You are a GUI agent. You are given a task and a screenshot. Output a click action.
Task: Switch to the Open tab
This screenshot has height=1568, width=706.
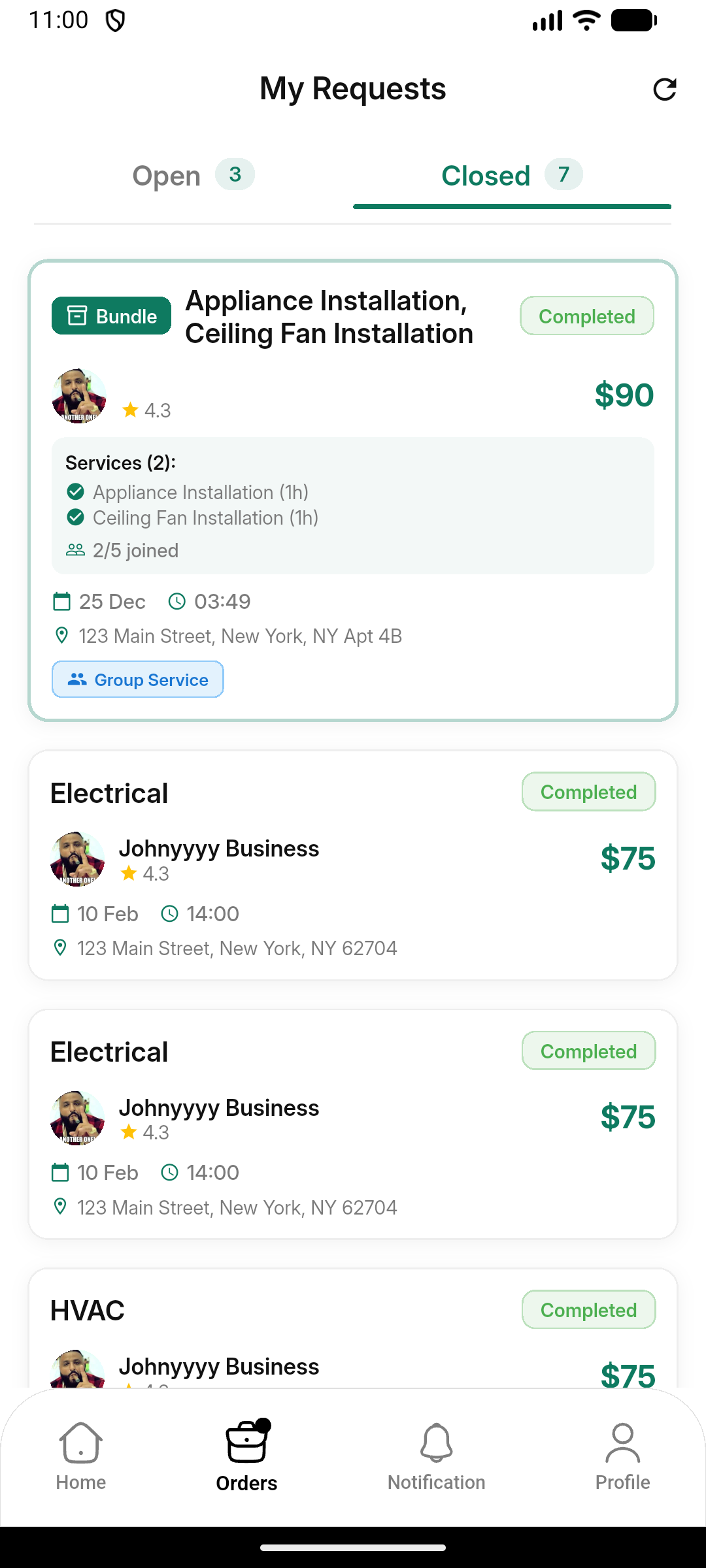[193, 176]
